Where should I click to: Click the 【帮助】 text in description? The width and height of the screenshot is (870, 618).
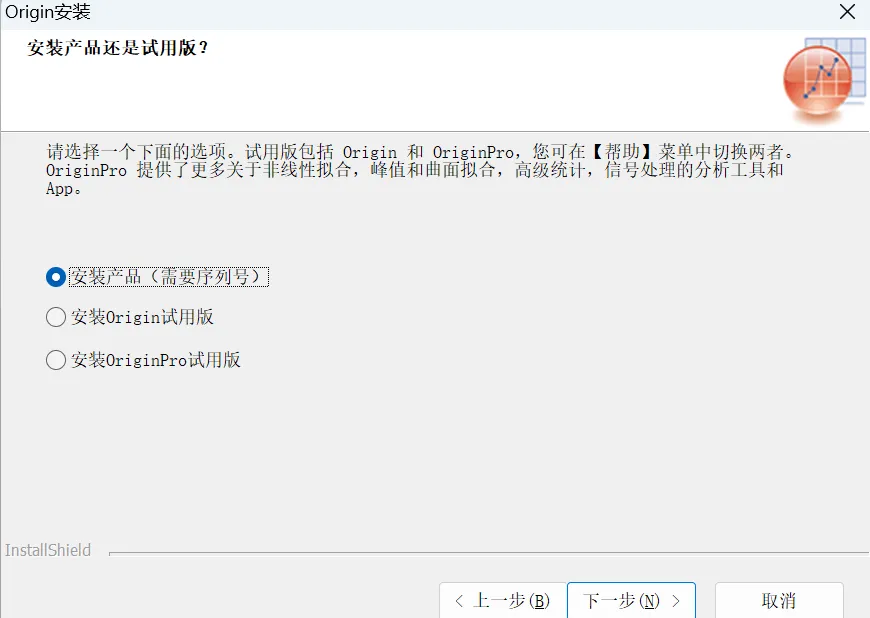[x=621, y=151]
